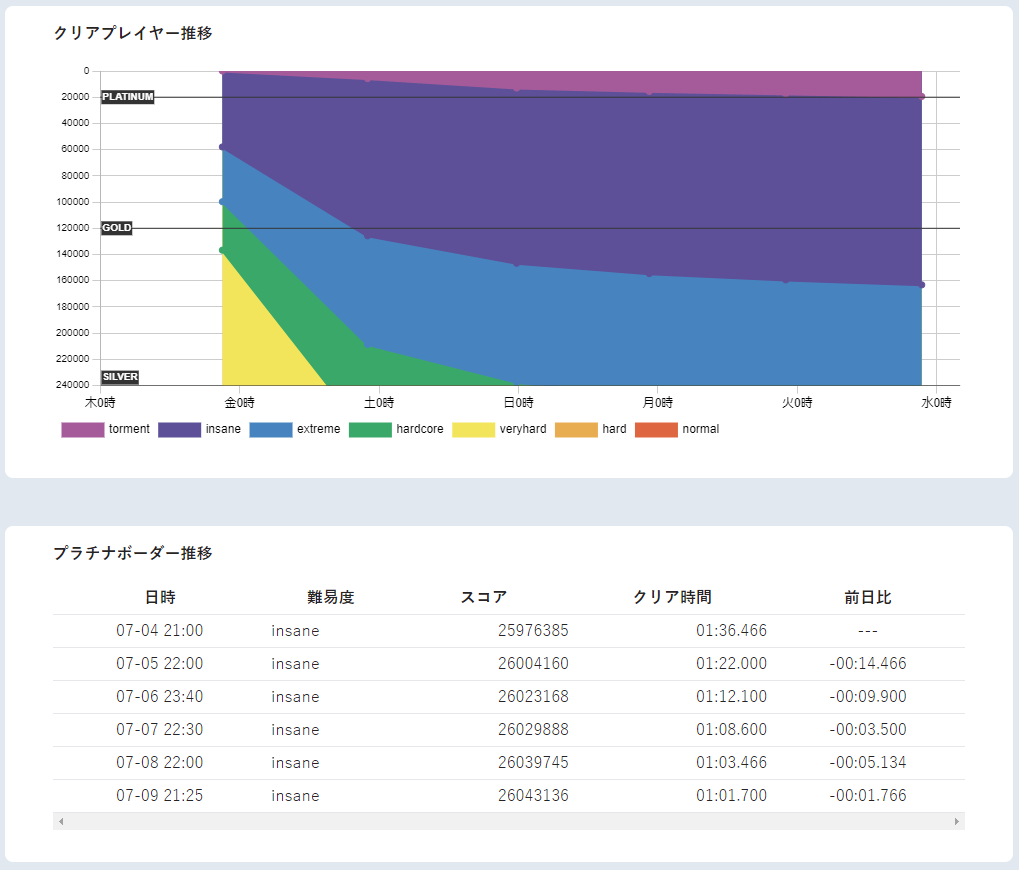This screenshot has width=1019, height=870.
Task: Toggle the torment legend swatch
Action: (83, 430)
